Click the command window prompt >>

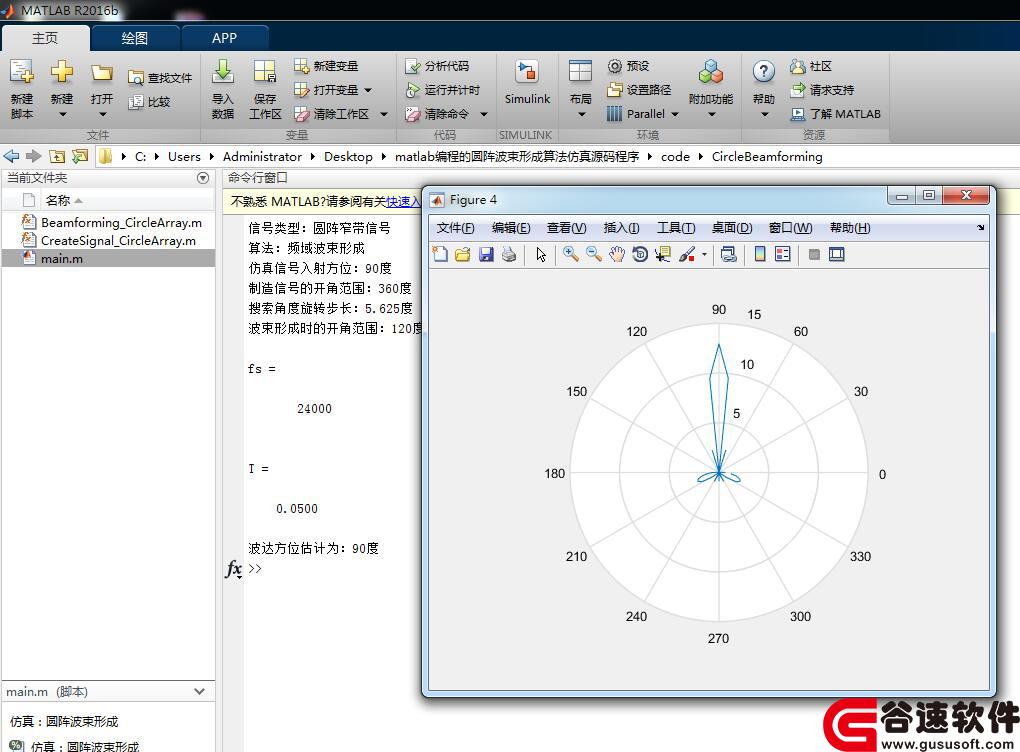click(x=254, y=568)
